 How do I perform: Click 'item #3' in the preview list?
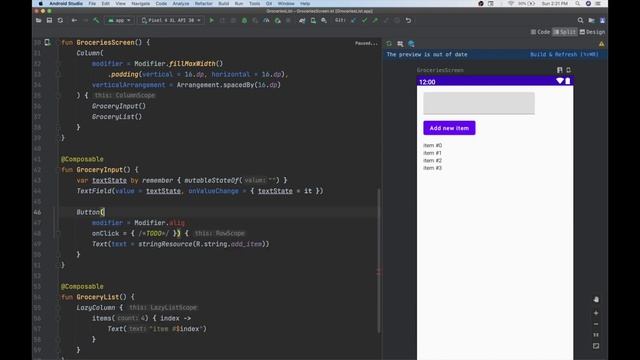[x=433, y=168]
